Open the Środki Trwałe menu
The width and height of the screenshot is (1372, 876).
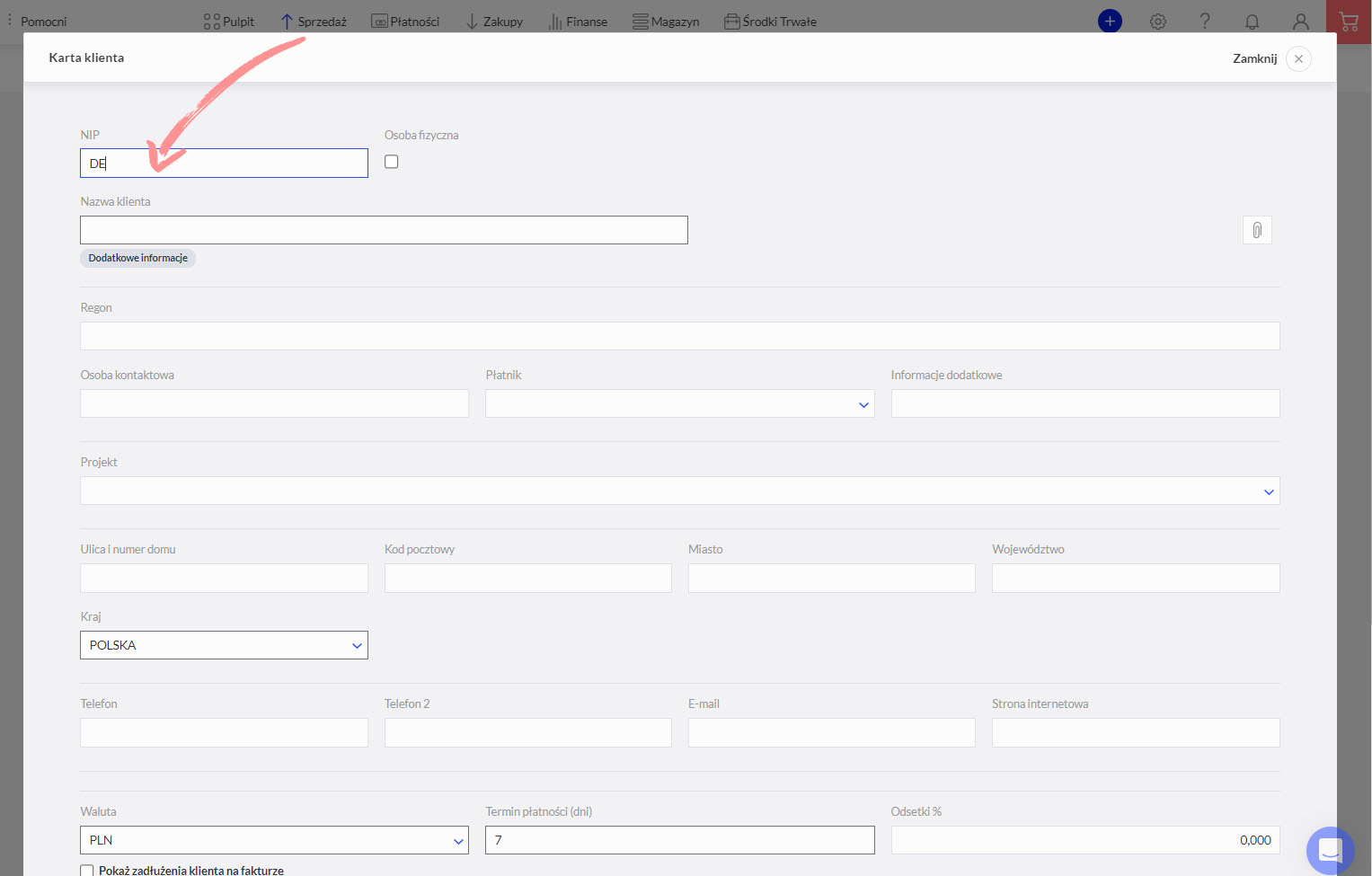click(770, 22)
